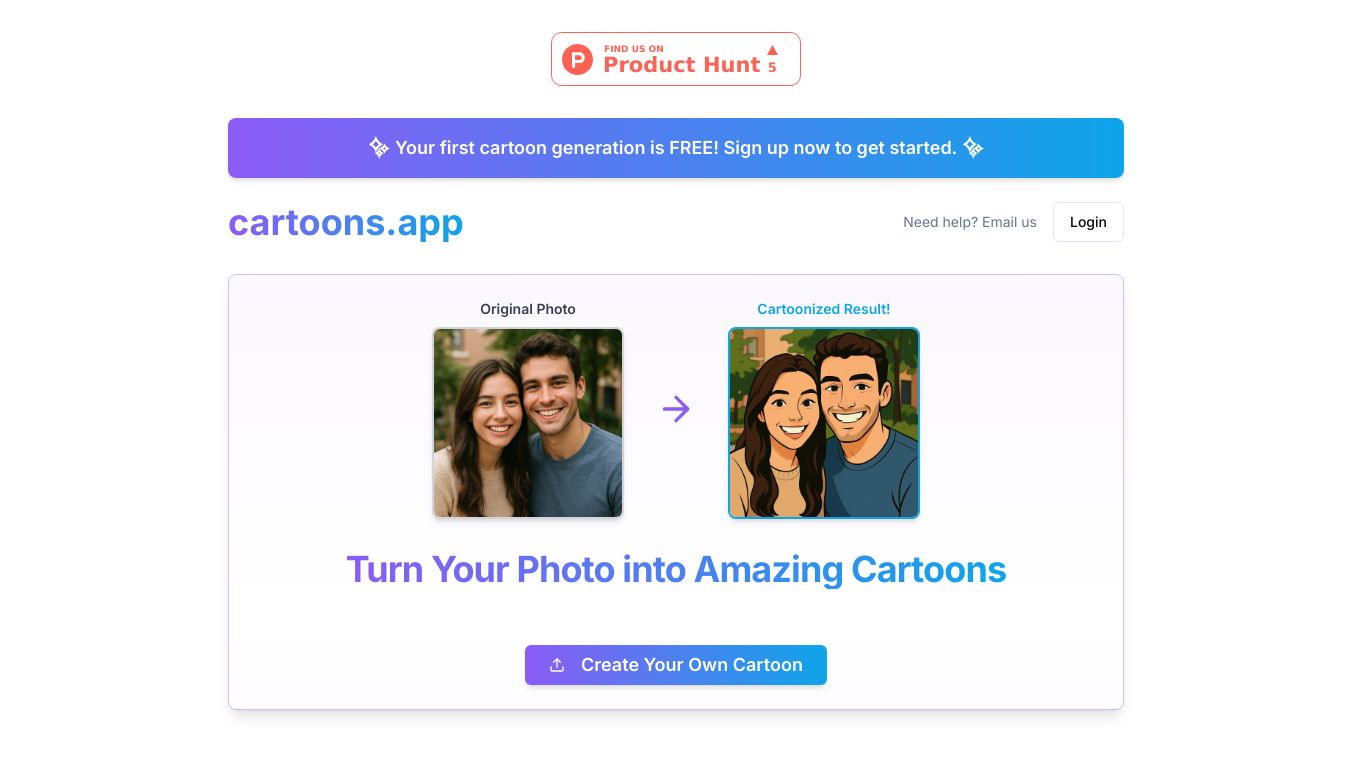This screenshot has width=1352, height=760.
Task: Click the "Turn Your Photo into Amazing Cartoons" heading
Action: point(676,570)
